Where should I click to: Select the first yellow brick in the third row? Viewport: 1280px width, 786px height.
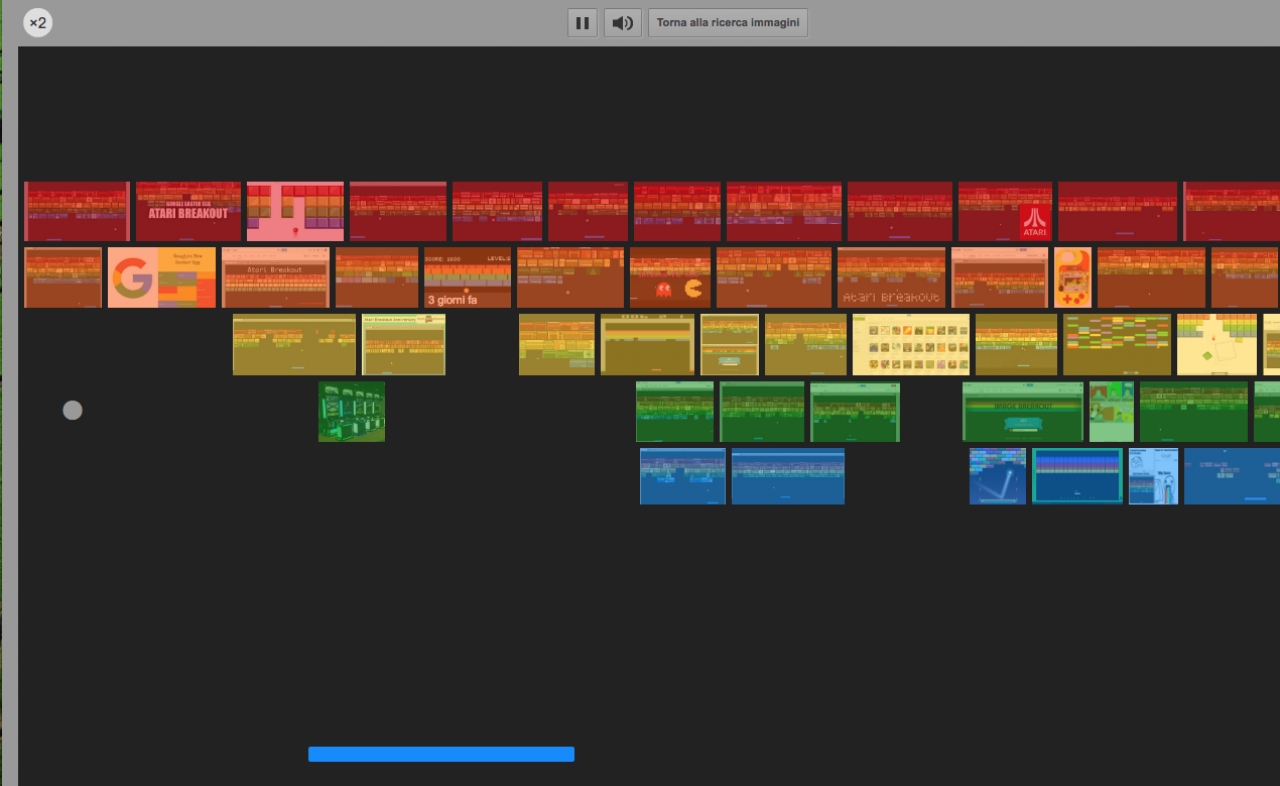294,344
